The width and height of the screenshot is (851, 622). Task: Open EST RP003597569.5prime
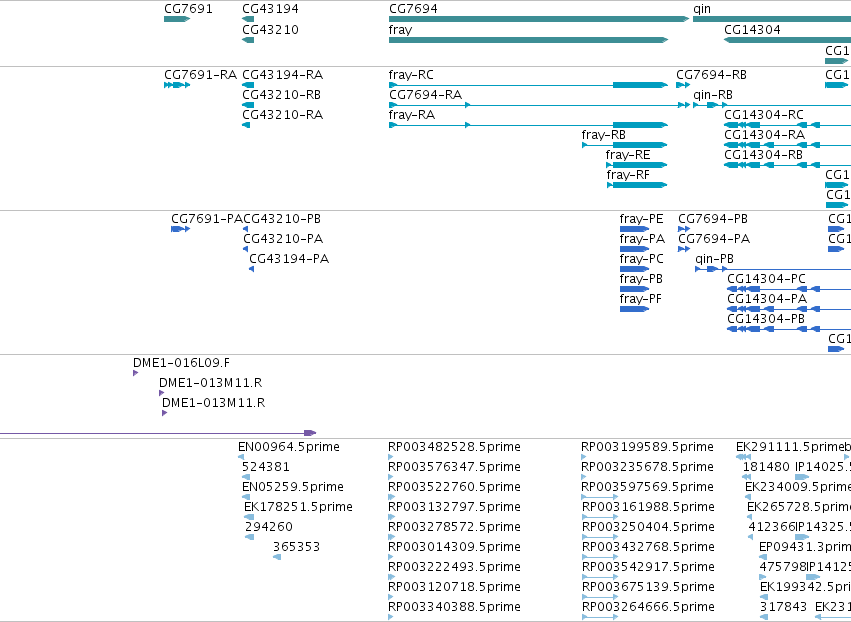pyautogui.click(x=647, y=487)
